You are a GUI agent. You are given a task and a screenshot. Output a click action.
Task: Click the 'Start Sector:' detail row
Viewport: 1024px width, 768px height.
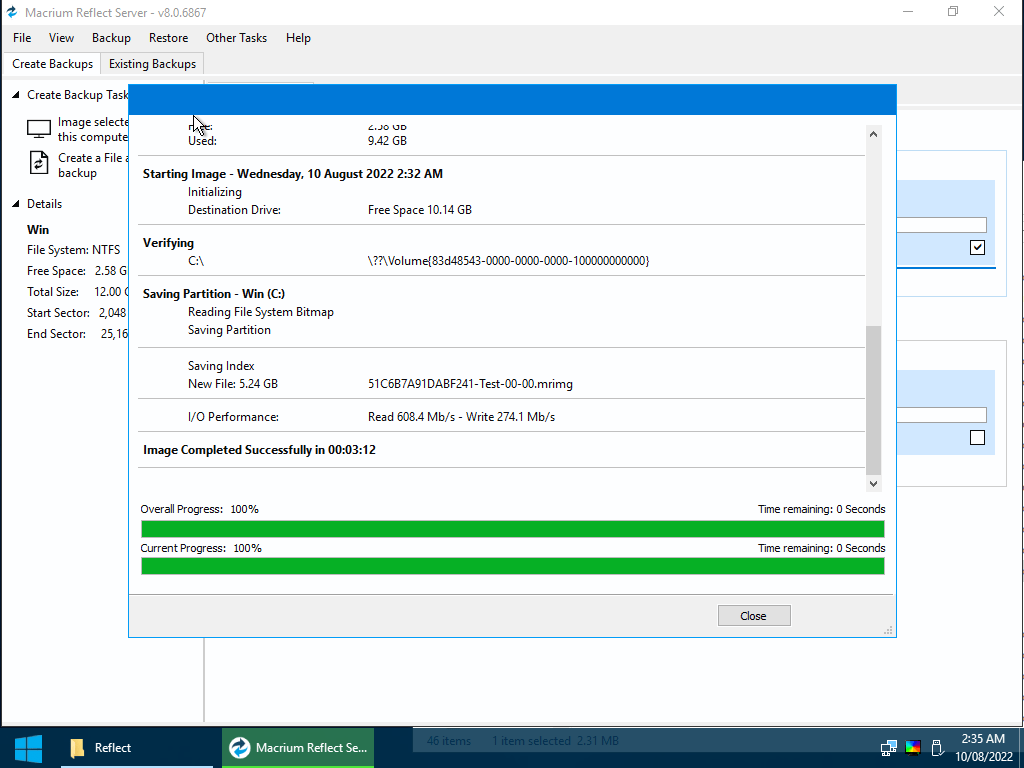(x=77, y=313)
